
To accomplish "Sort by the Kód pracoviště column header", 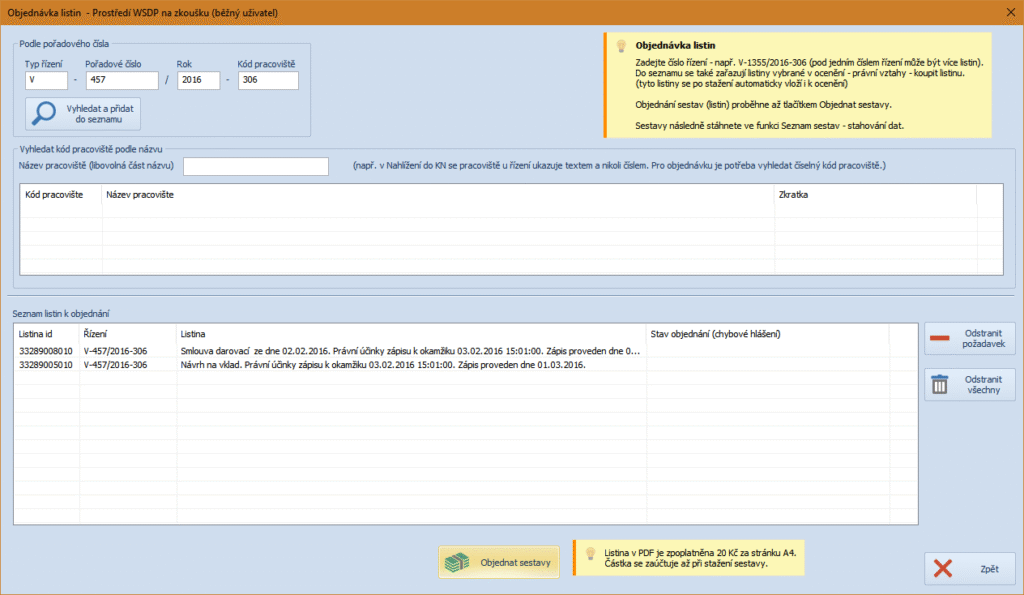I will point(54,195).
